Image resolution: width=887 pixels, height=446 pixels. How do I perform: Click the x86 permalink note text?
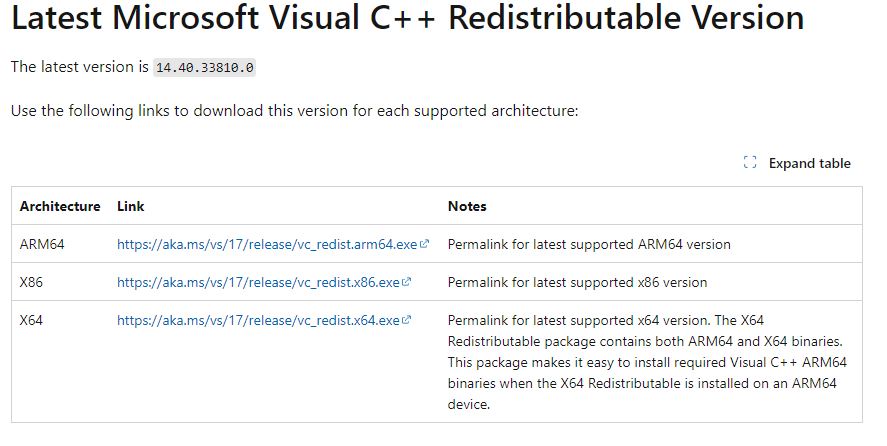click(578, 282)
